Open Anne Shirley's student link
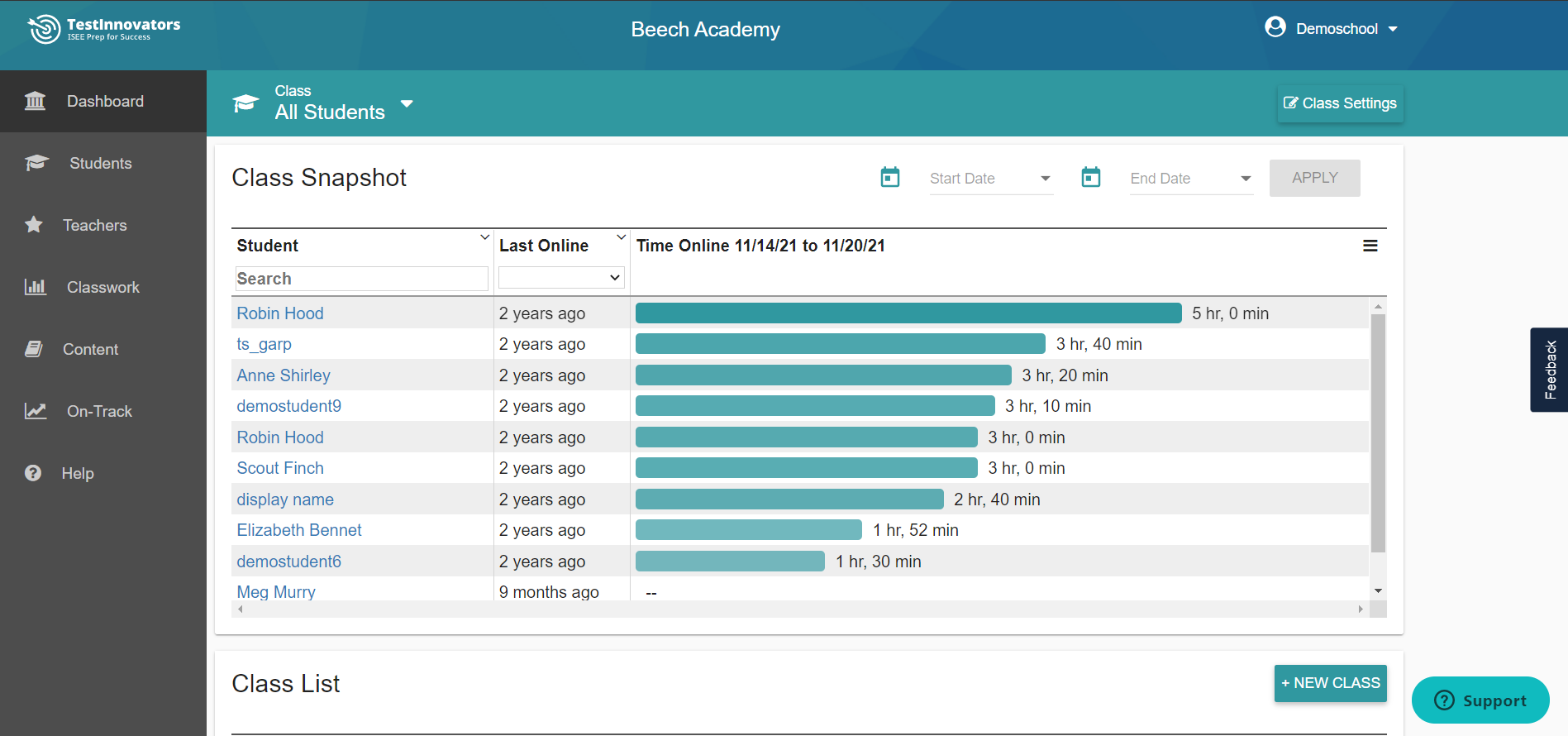The height and width of the screenshot is (736, 1568). tap(284, 375)
